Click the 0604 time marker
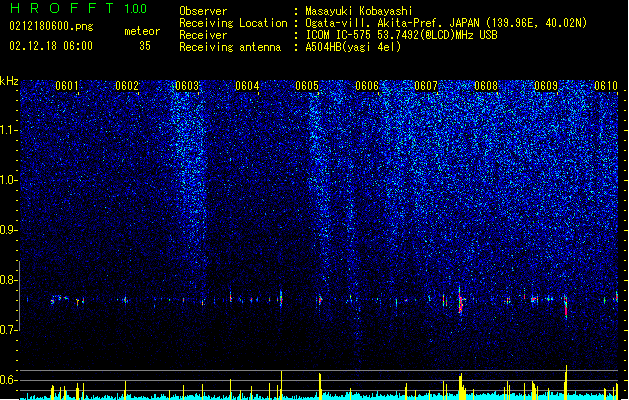The image size is (629, 400). pyautogui.click(x=247, y=86)
